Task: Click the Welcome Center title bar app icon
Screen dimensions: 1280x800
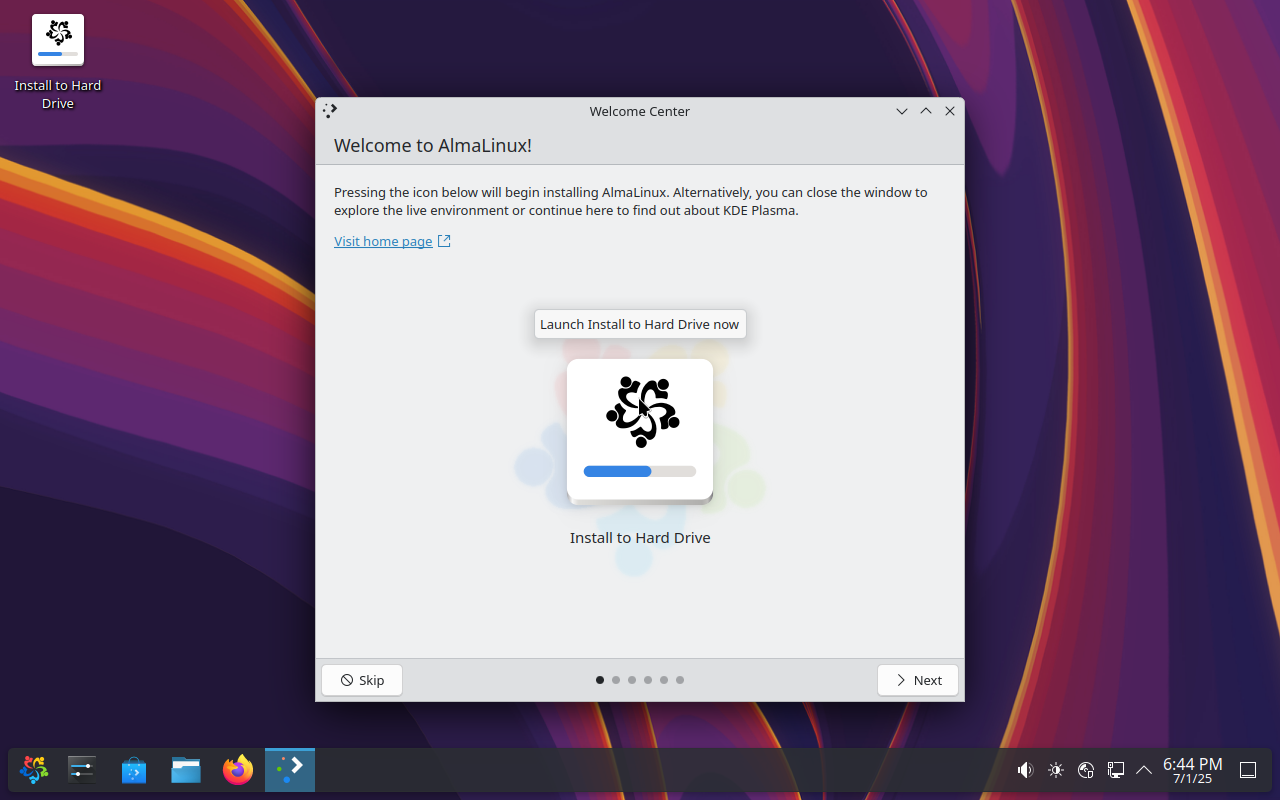Action: tap(330, 111)
